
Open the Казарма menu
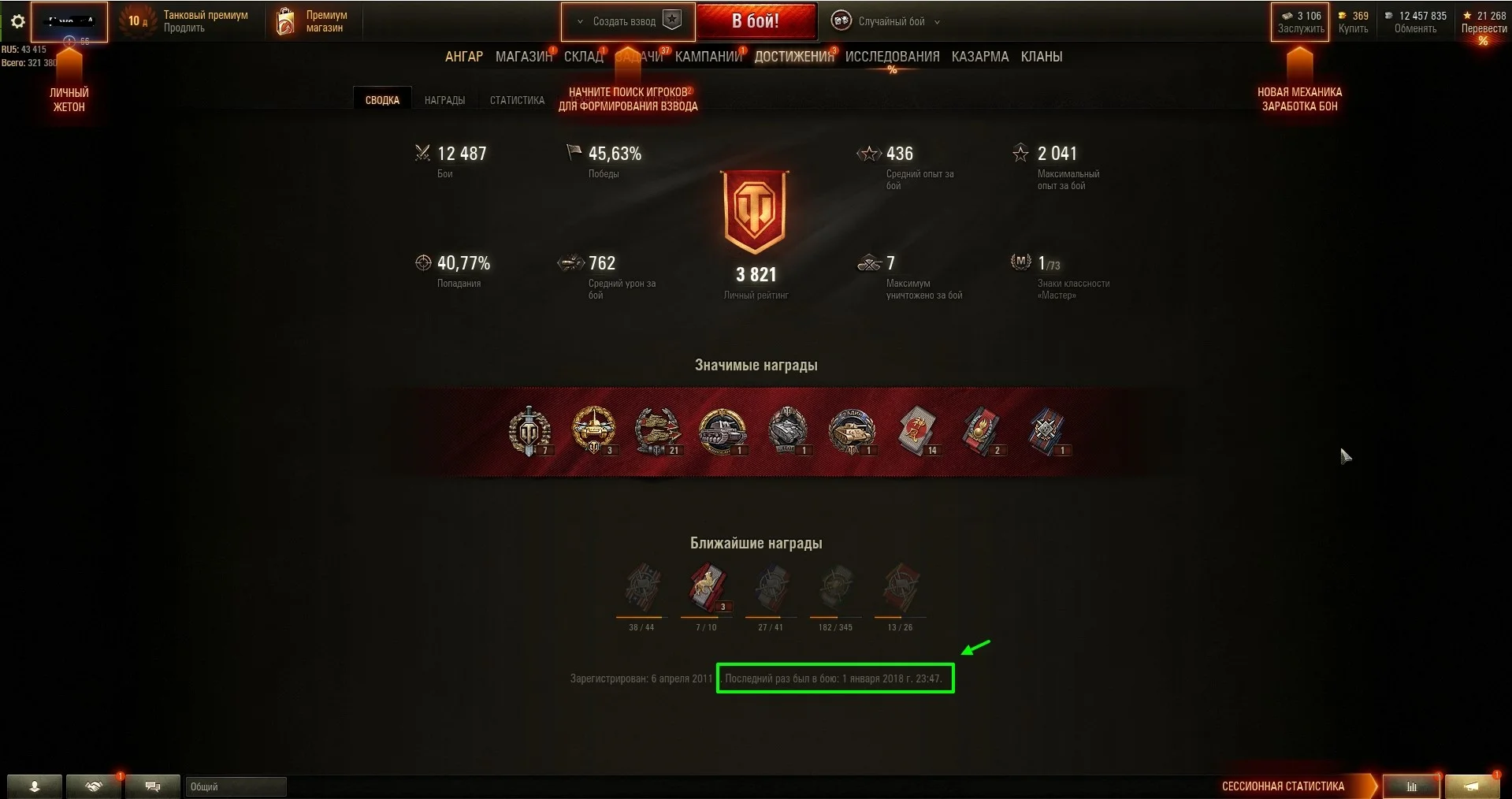[x=979, y=57]
